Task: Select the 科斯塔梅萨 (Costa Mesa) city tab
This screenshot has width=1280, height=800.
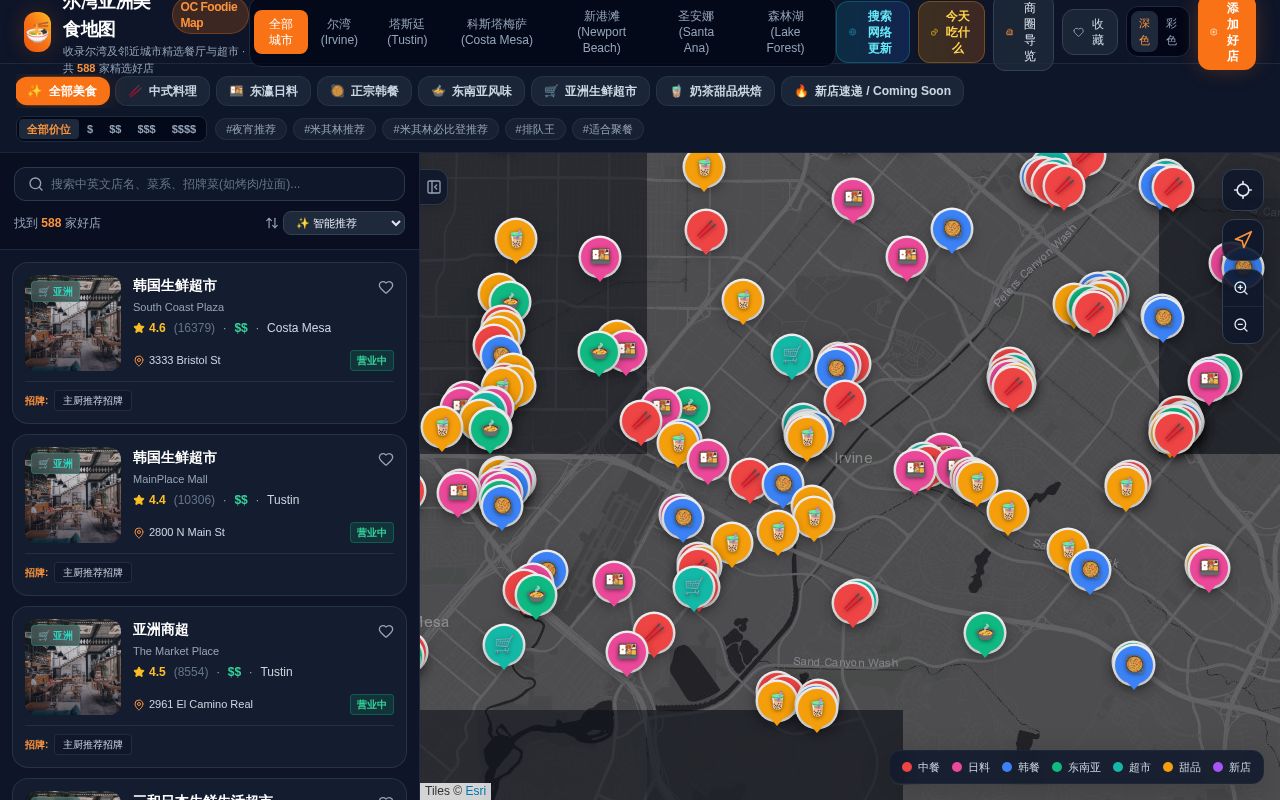Action: (497, 32)
